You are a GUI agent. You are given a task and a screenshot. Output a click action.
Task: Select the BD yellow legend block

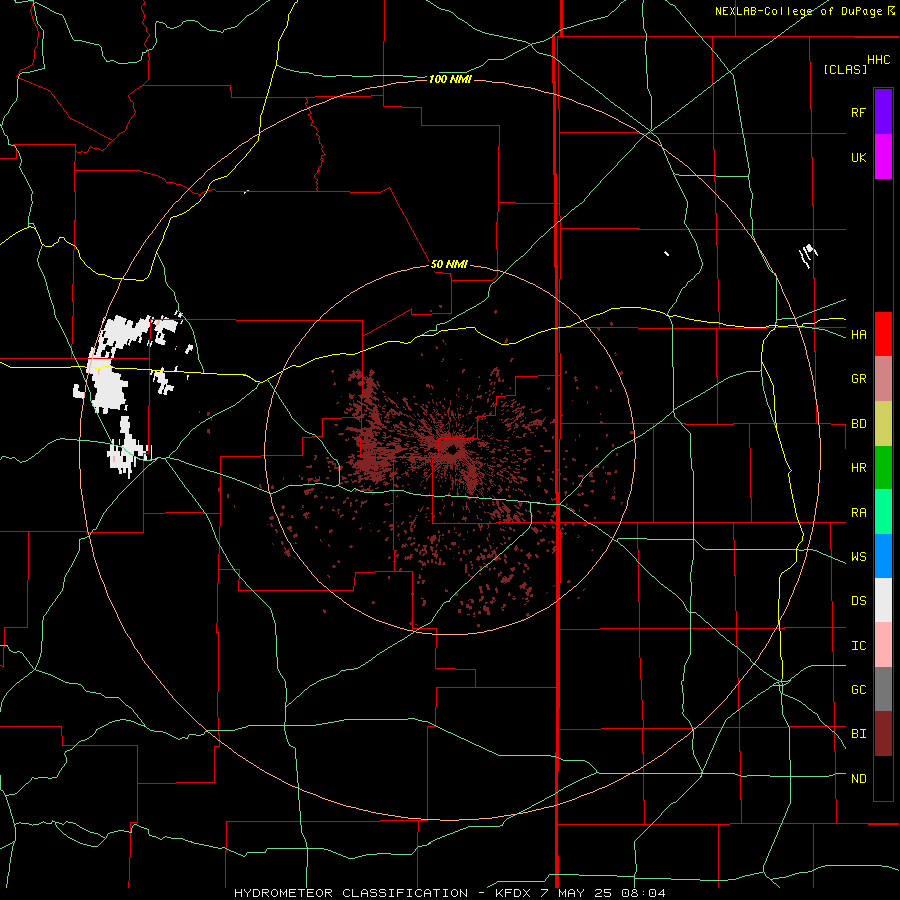pyautogui.click(x=883, y=424)
